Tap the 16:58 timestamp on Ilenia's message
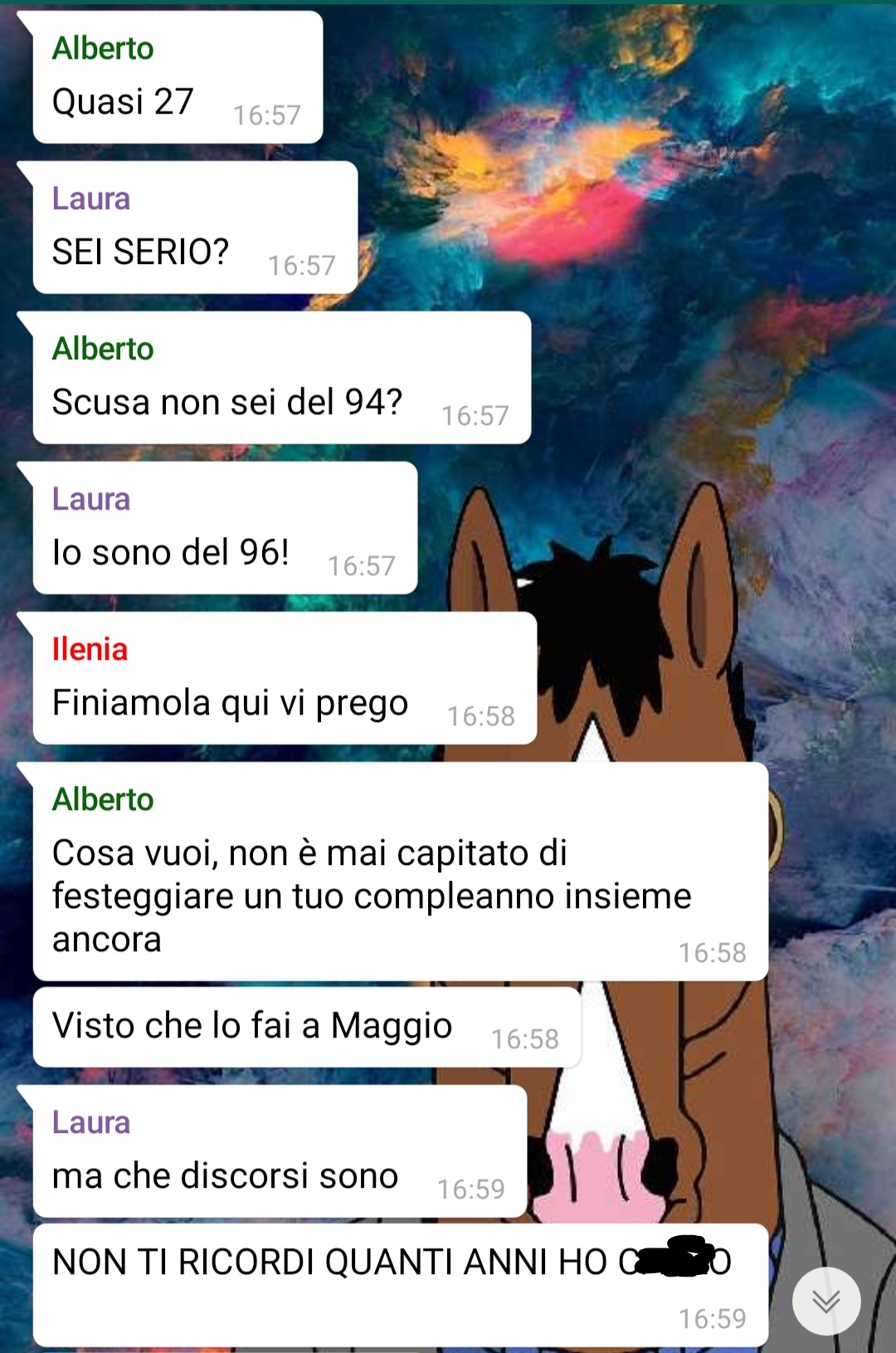The height and width of the screenshot is (1353, 896). click(481, 716)
